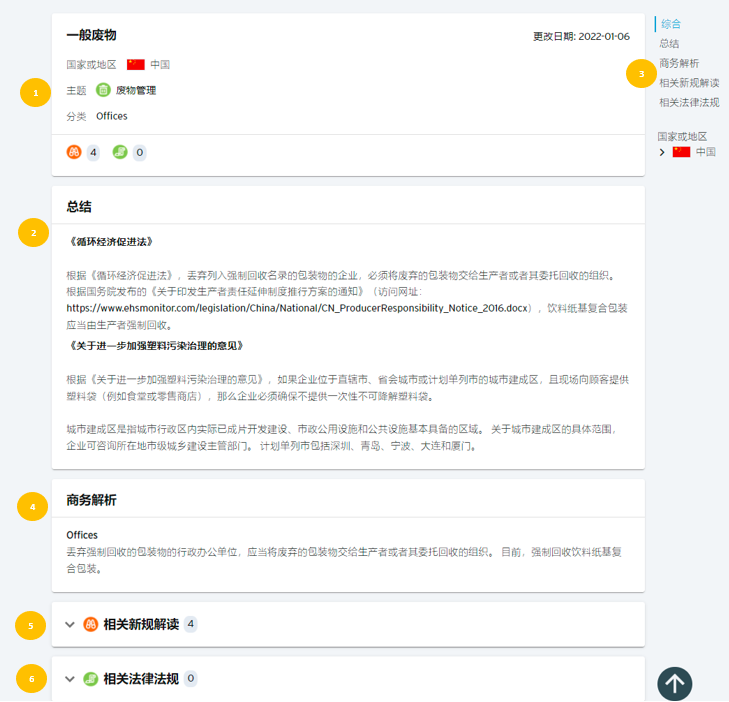Click the scroll-to-top arrow button
Image resolution: width=729 pixels, height=702 pixels.
click(675, 683)
